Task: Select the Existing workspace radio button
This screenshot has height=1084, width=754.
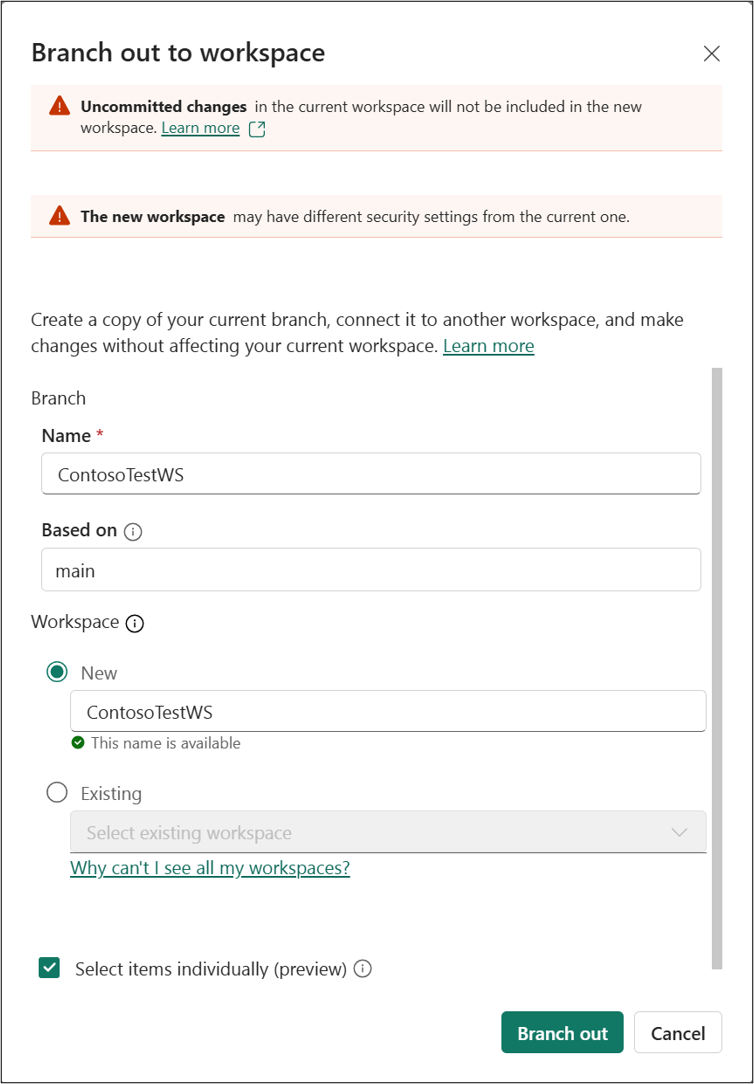Action: pyautogui.click(x=57, y=792)
